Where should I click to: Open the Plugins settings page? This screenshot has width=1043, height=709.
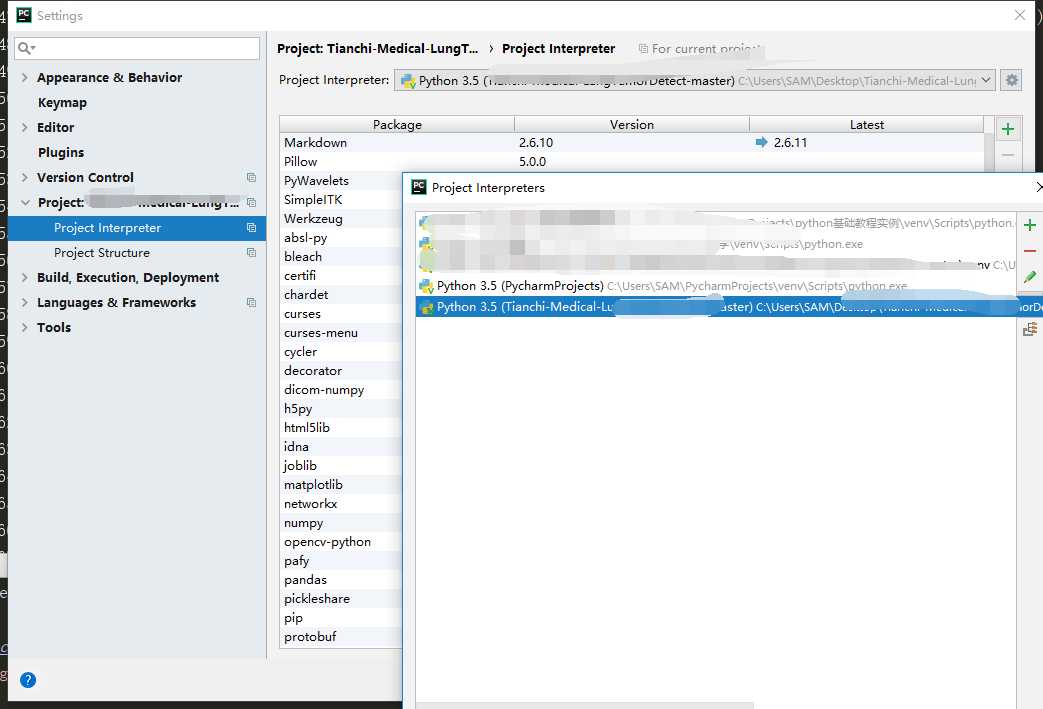click(61, 152)
